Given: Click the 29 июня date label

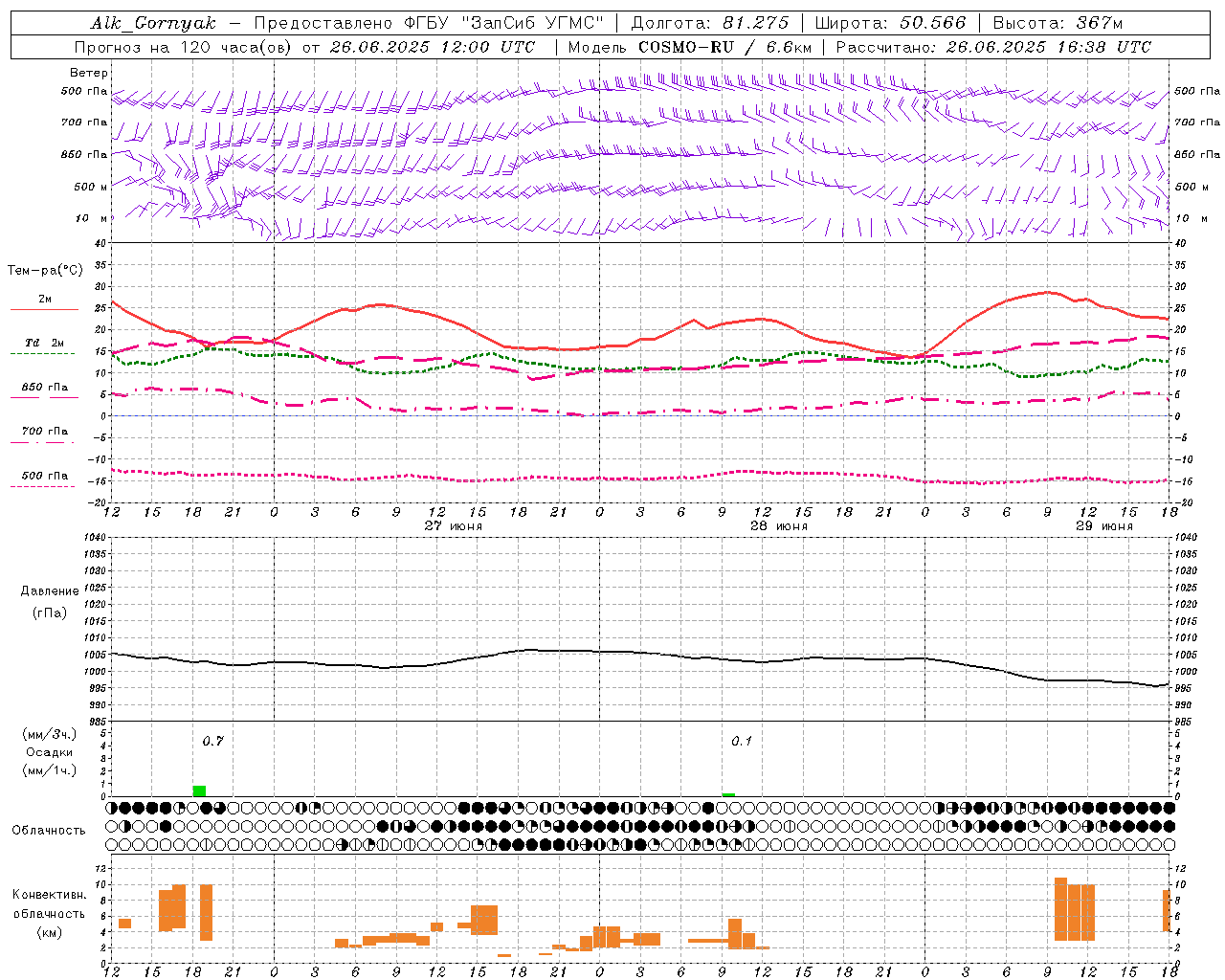Looking at the screenshot, I should point(1103,526).
